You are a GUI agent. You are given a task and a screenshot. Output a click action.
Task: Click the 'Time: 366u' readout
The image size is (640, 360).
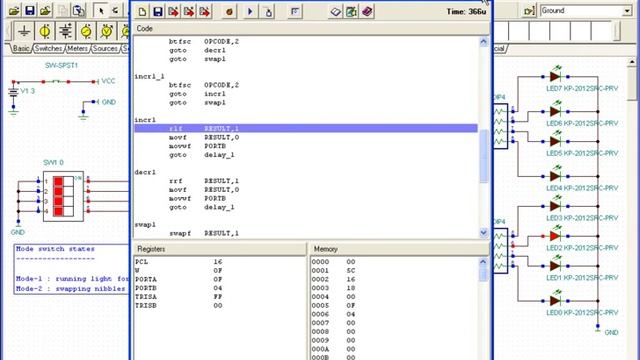[x=466, y=12]
